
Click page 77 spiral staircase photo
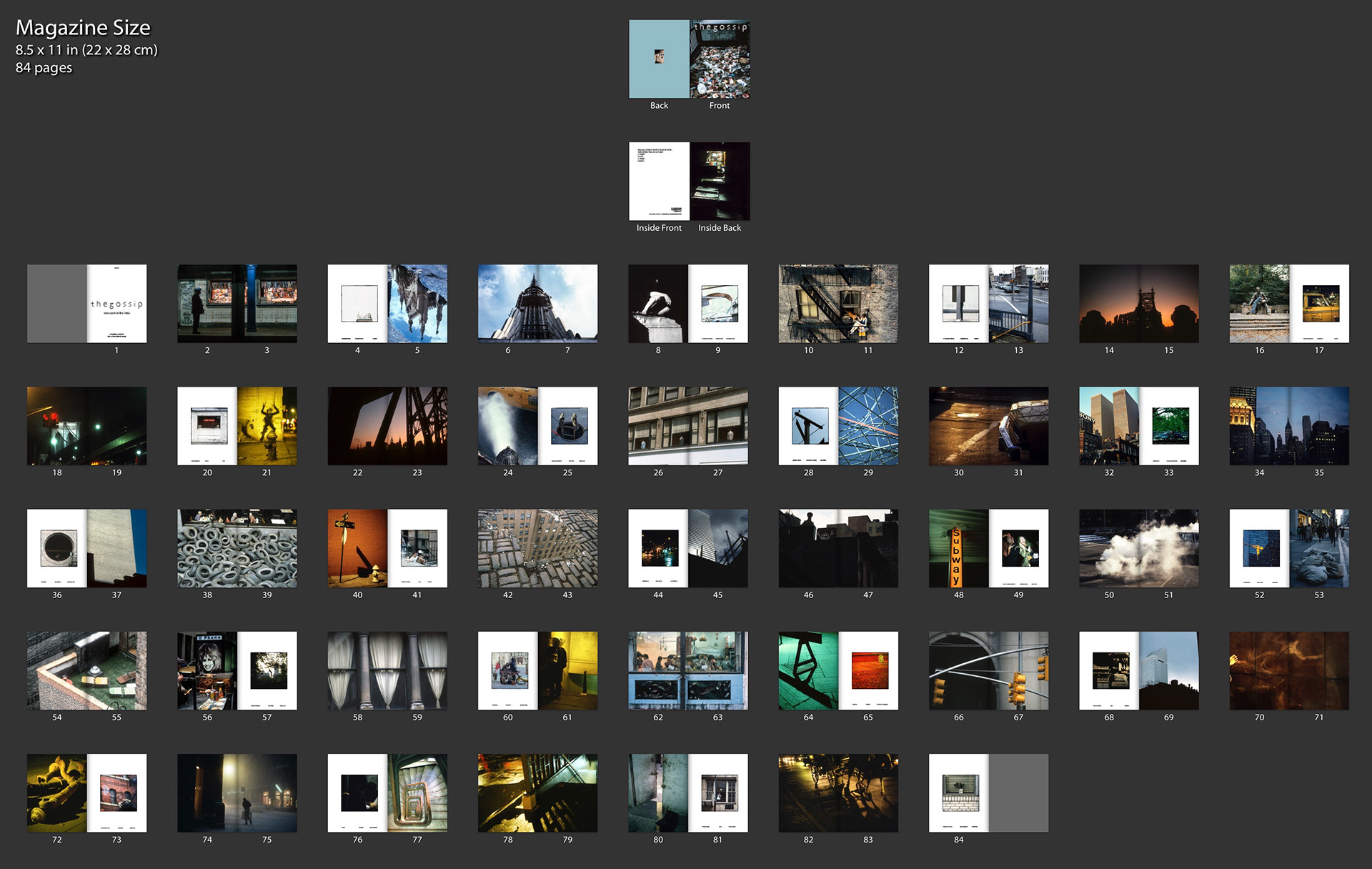[x=417, y=793]
